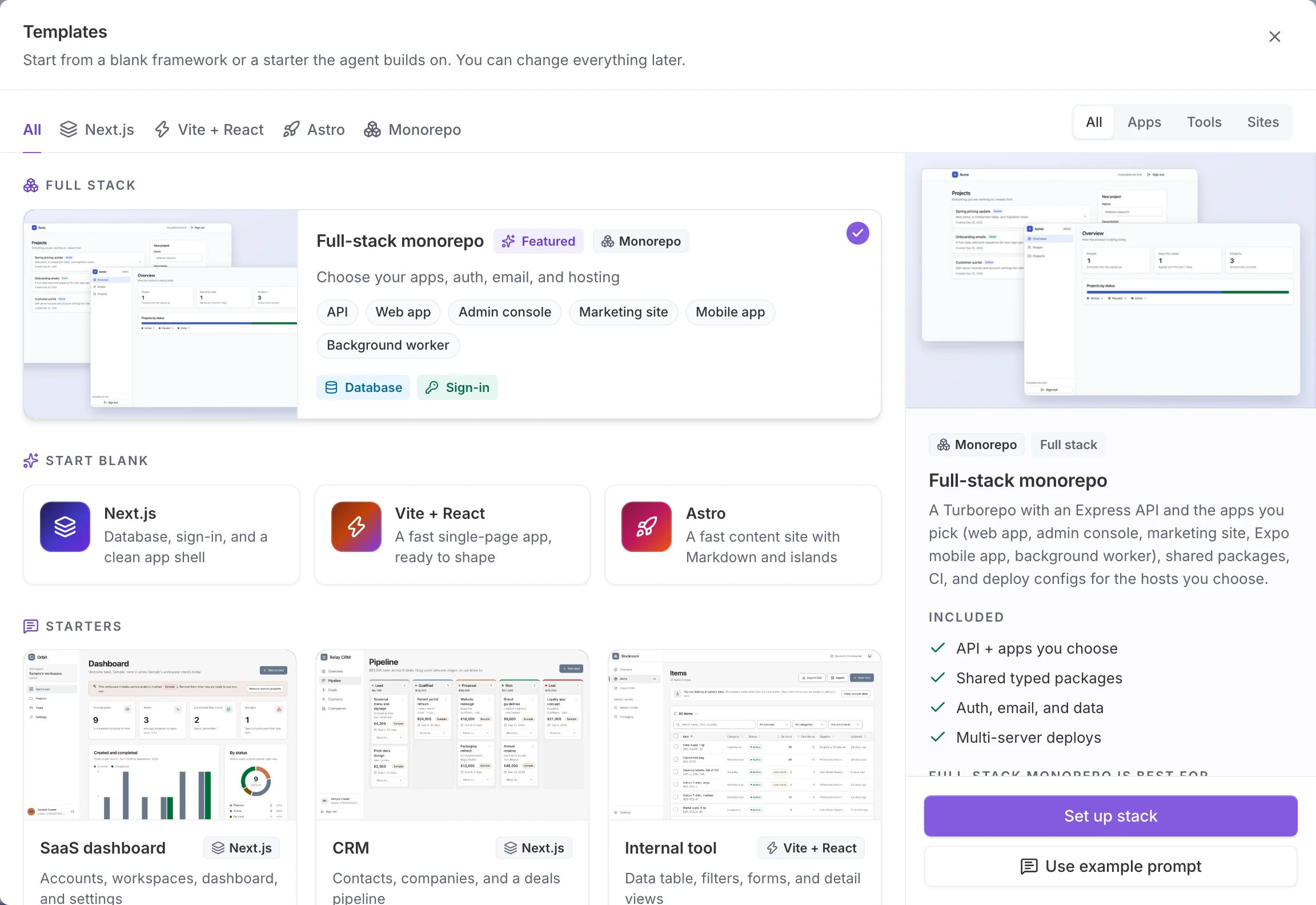Open the SaaS dashboard starter thumbnail
Screen dimensions: 1316x905
point(160,735)
